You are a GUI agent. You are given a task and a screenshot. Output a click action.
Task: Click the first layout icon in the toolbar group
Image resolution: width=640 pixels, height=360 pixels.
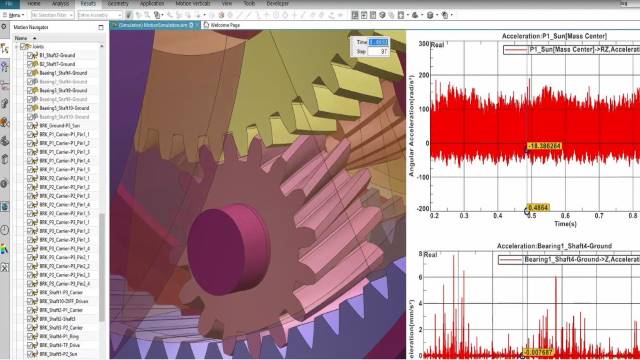tap(355, 15)
